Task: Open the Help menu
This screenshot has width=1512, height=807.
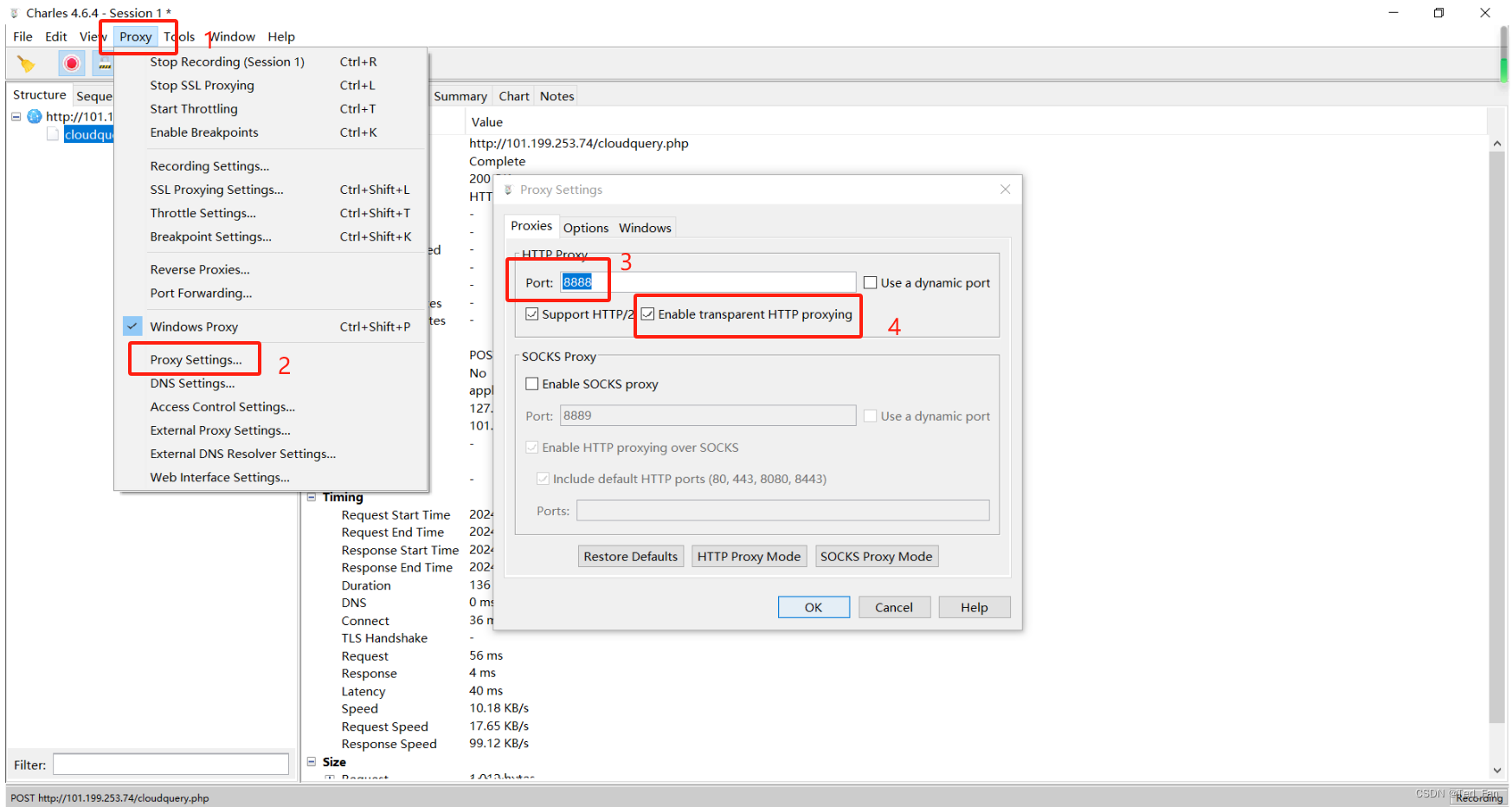Action: coord(281,36)
